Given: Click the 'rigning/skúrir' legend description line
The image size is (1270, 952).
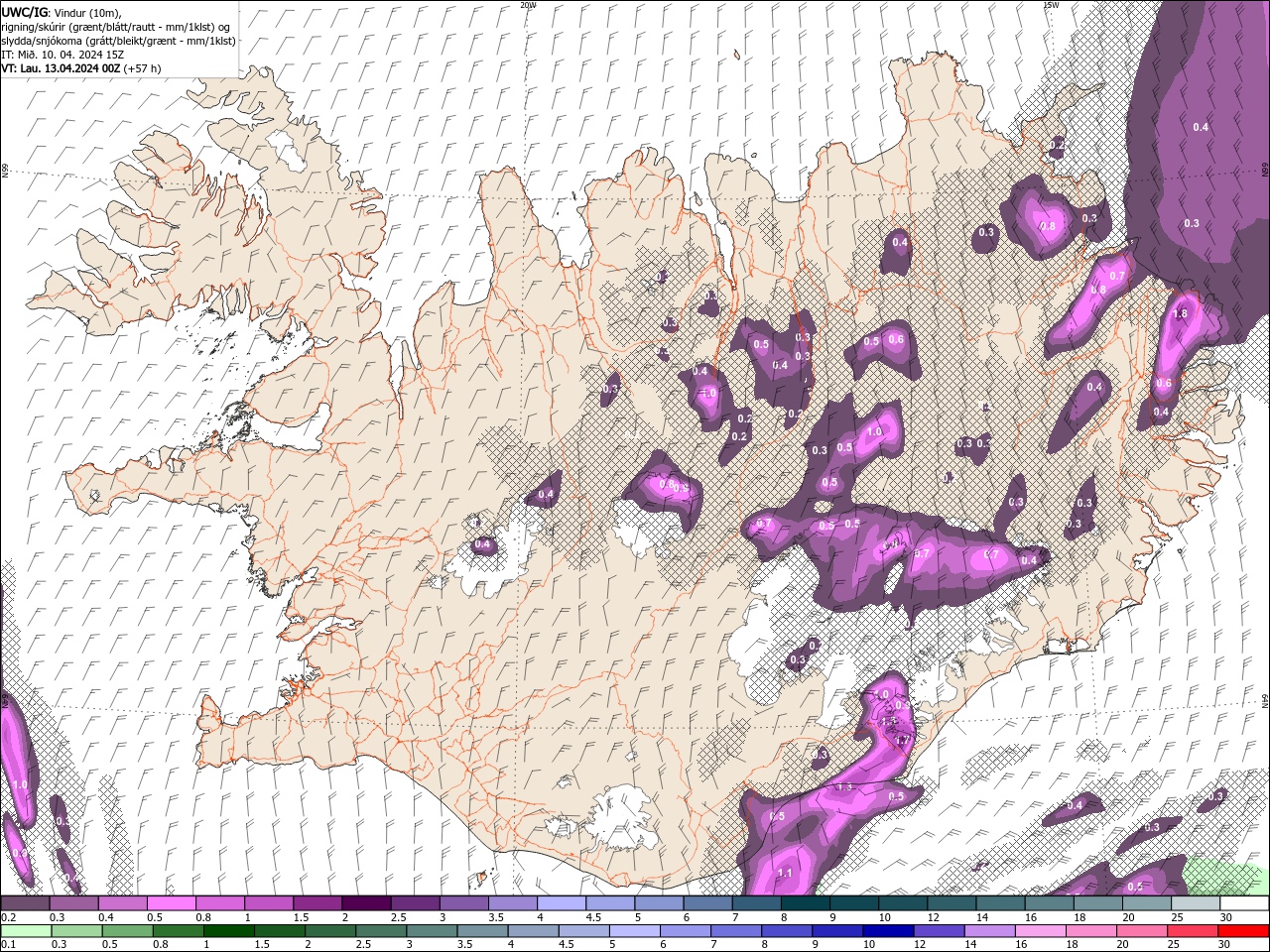Looking at the screenshot, I should 115,26.
